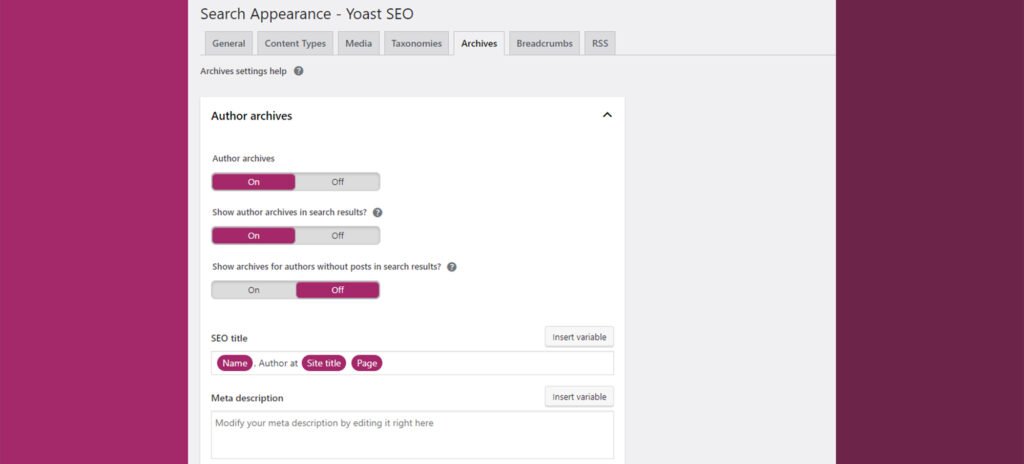The width and height of the screenshot is (1024, 464).
Task: Click Insert variable for SEO title
Action: tap(579, 337)
